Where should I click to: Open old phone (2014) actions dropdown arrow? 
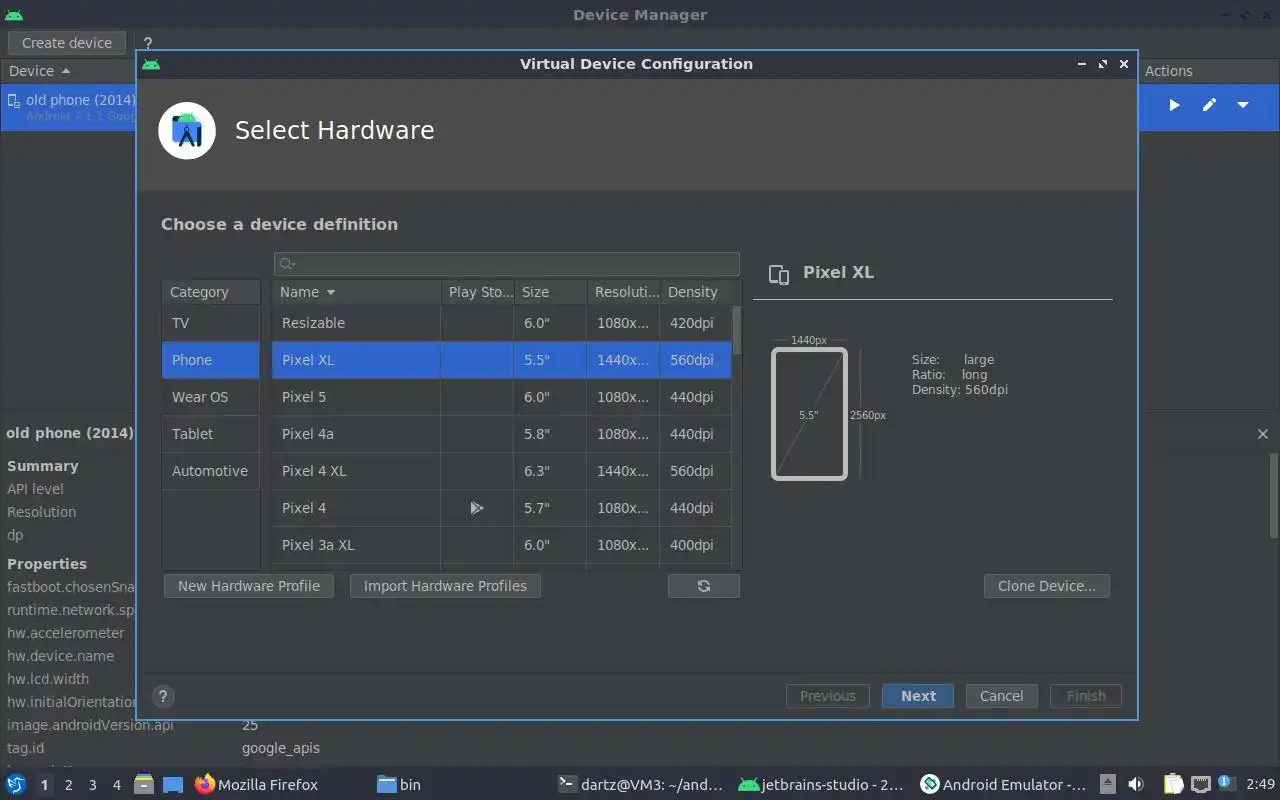(x=1243, y=105)
